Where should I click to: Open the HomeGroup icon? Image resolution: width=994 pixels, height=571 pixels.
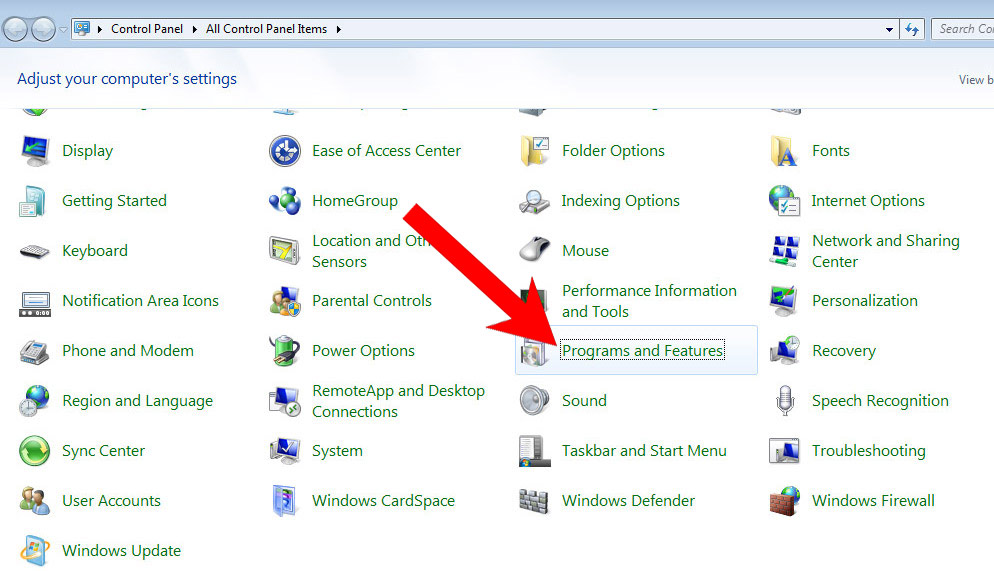click(x=285, y=201)
